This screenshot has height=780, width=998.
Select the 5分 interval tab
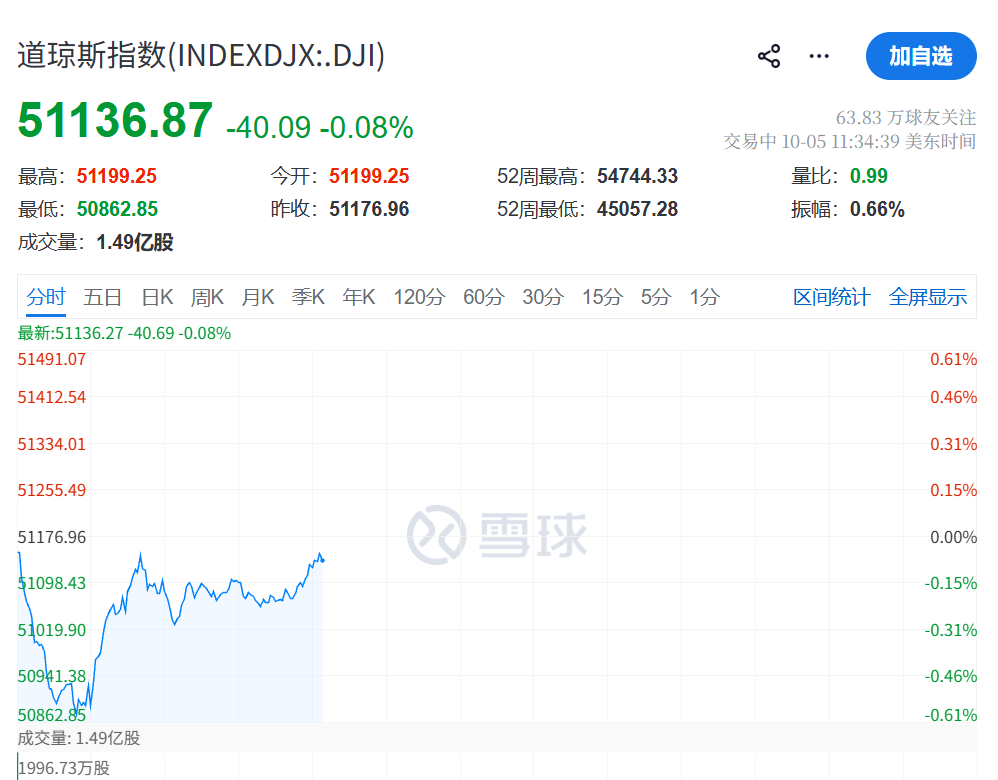pyautogui.click(x=656, y=297)
